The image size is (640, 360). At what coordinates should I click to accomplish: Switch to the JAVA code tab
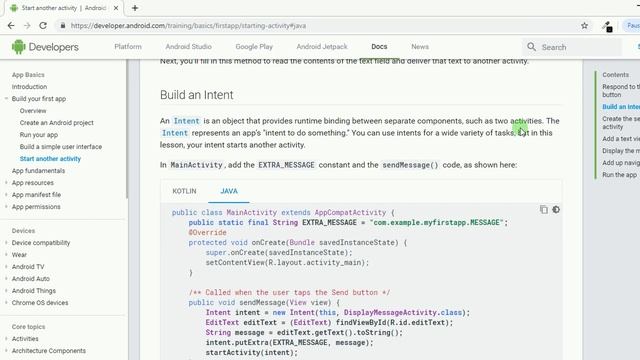tap(229, 191)
